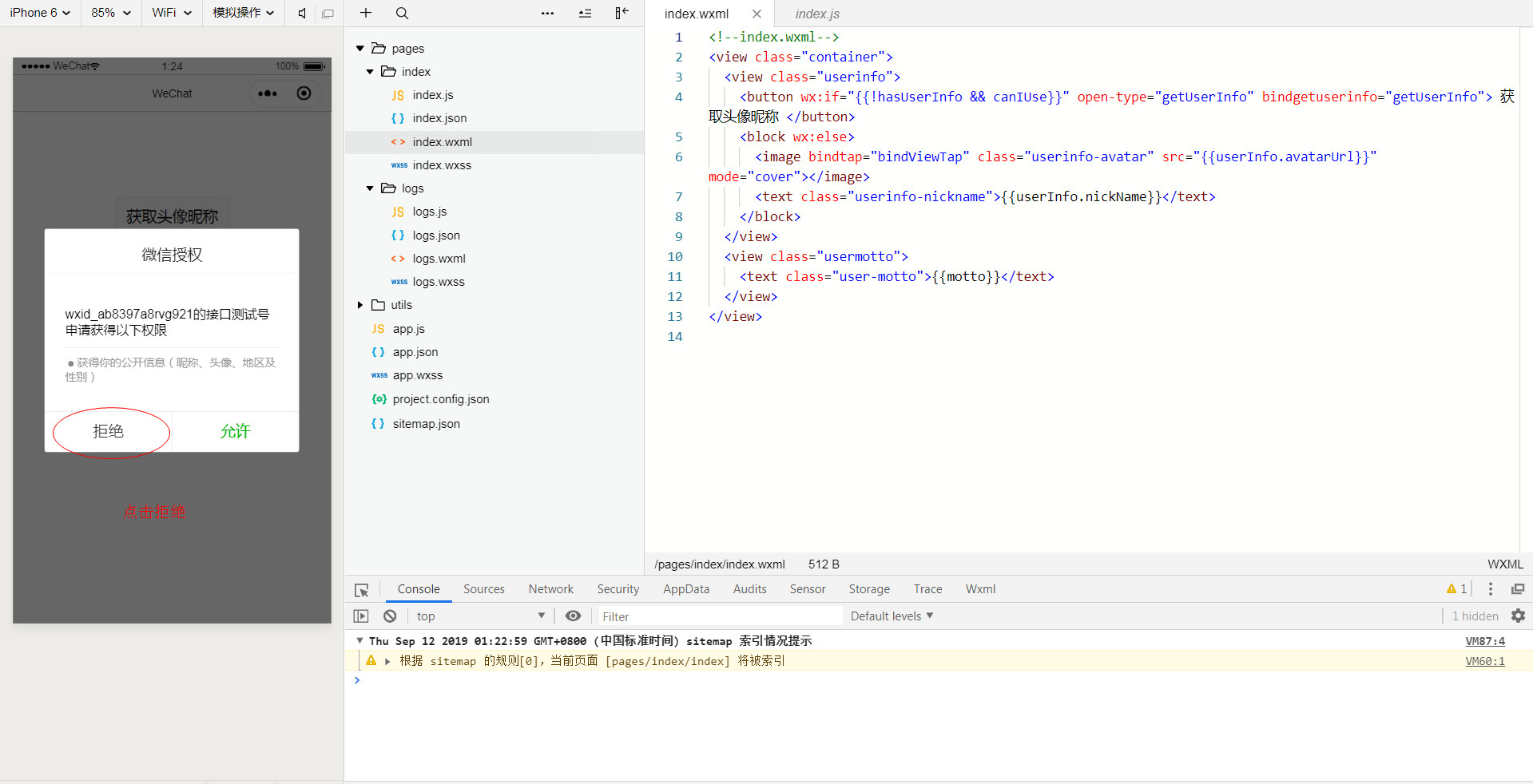Collapse the pages folder
Screen dimensions: 1533x784
coord(360,49)
